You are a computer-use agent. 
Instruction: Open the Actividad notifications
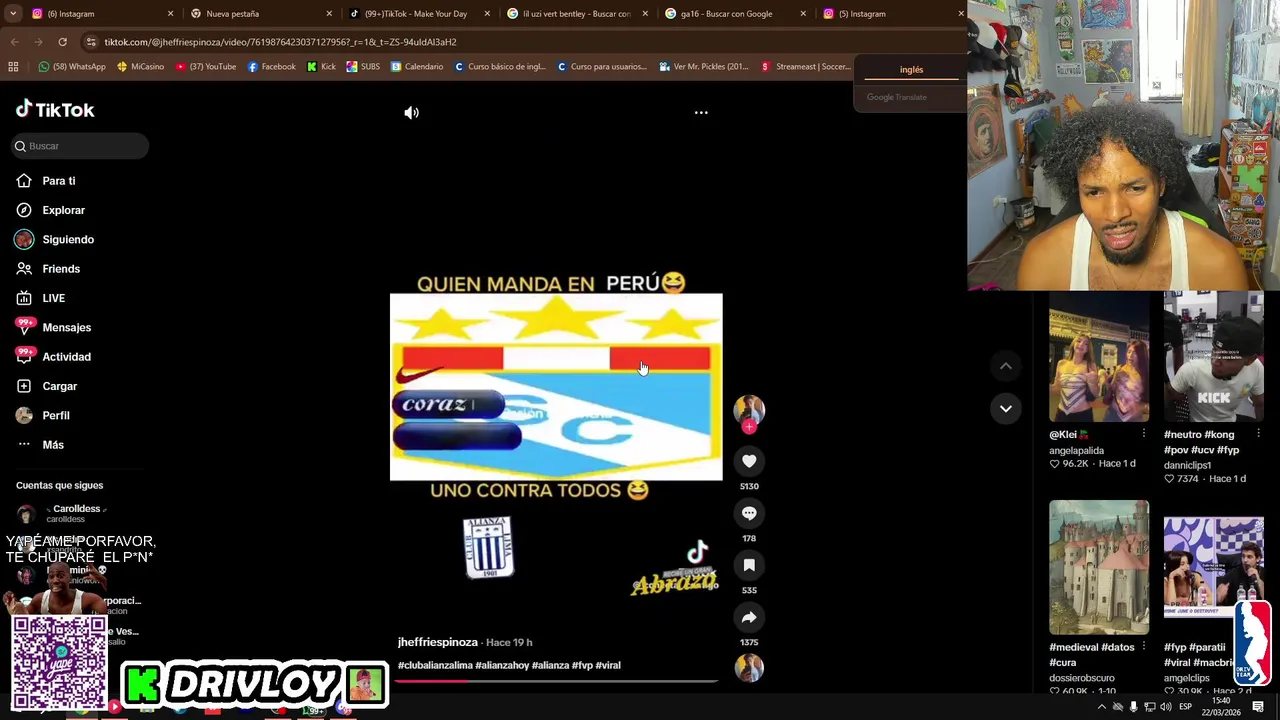66,357
